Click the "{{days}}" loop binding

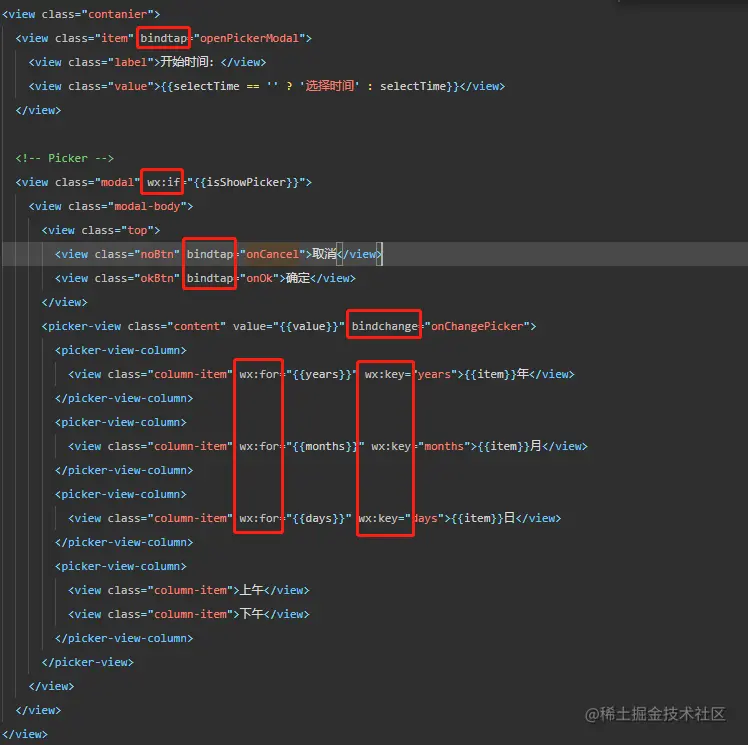319,518
